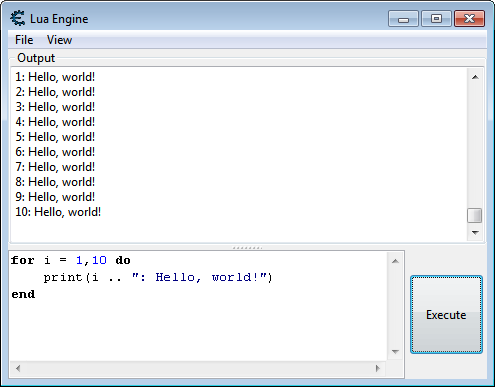
Task: Click the "end" keyword in the script
Action: [x=23, y=294]
